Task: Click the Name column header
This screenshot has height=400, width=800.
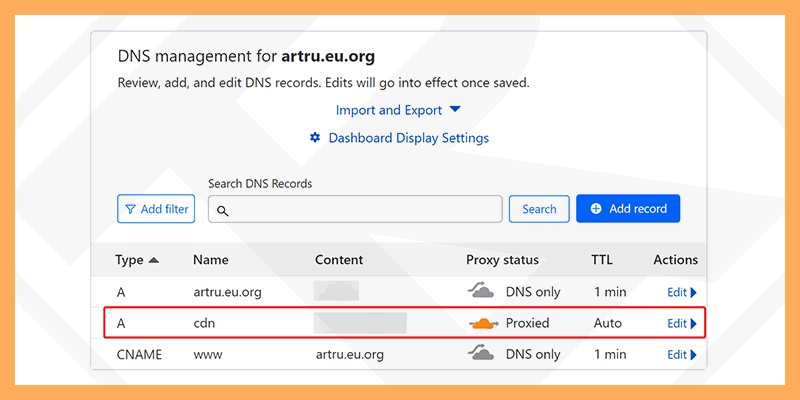Action: click(x=211, y=260)
